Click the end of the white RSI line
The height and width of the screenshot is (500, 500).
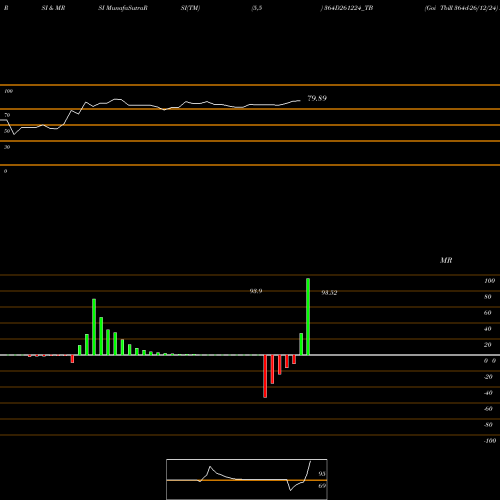point(300,100)
